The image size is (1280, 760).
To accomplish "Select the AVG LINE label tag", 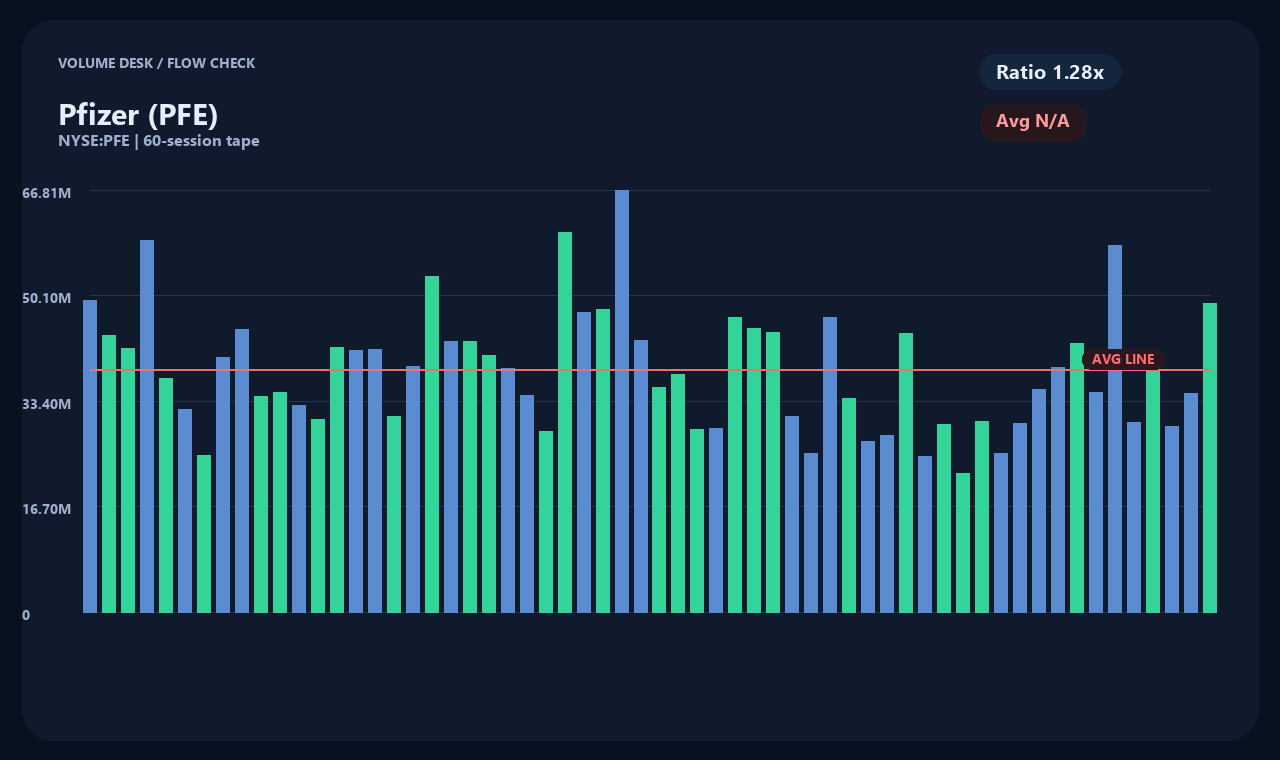I will (x=1123, y=359).
